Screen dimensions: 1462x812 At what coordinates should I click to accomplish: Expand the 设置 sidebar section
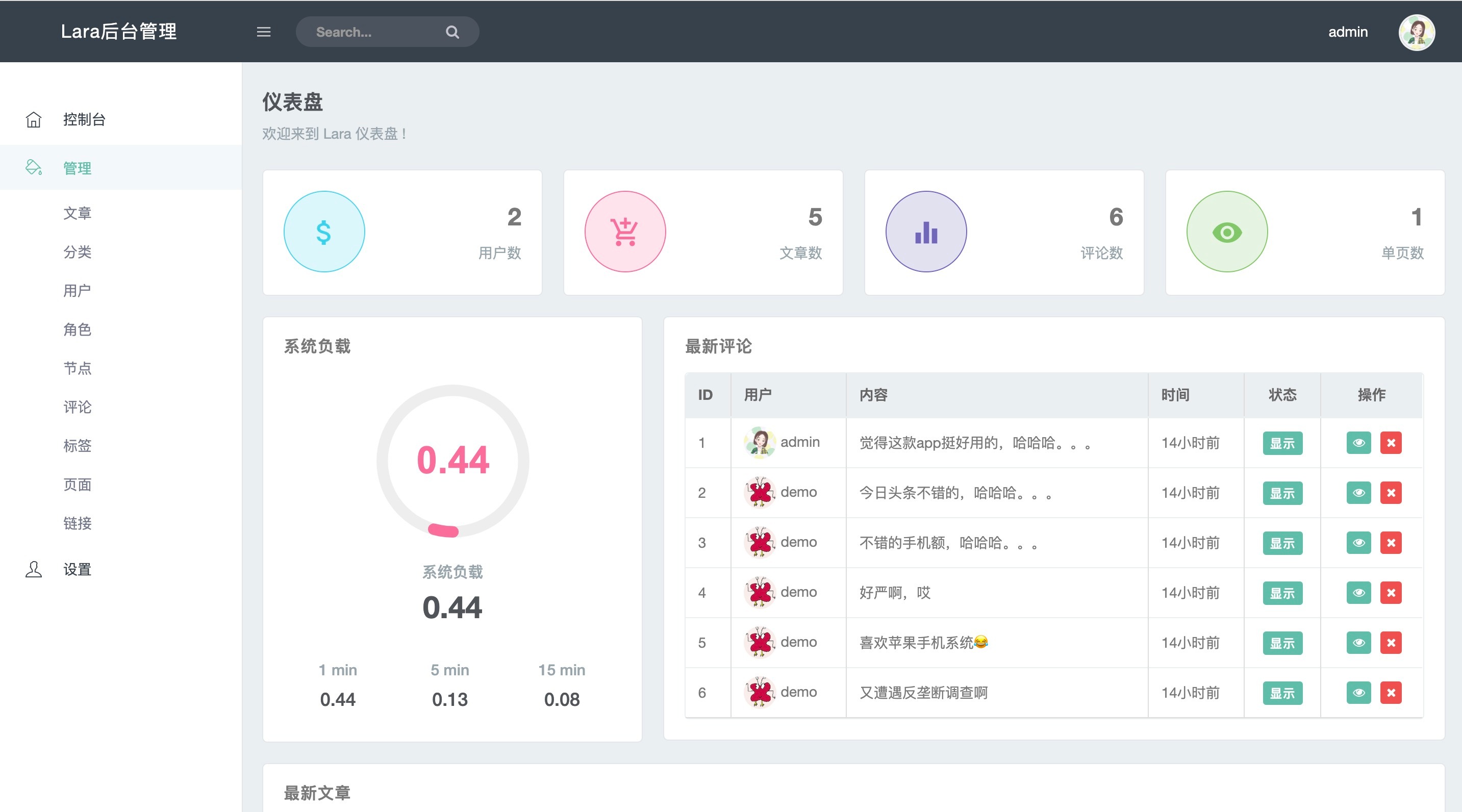pyautogui.click(x=77, y=569)
